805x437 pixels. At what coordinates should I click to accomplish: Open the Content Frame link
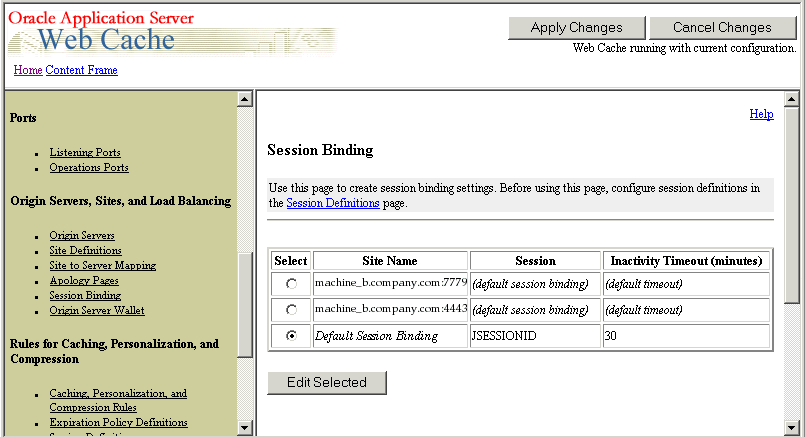[81, 70]
